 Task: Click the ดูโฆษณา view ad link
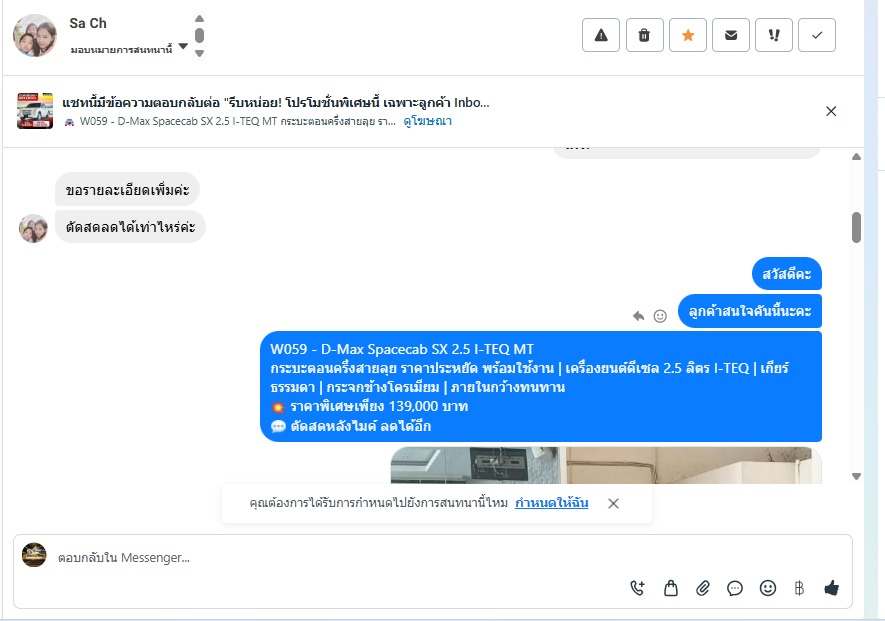pos(427,121)
